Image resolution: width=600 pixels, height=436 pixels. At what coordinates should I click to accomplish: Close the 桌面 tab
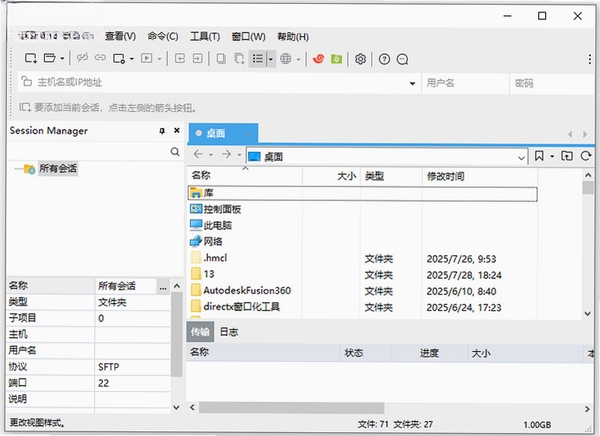coord(248,134)
